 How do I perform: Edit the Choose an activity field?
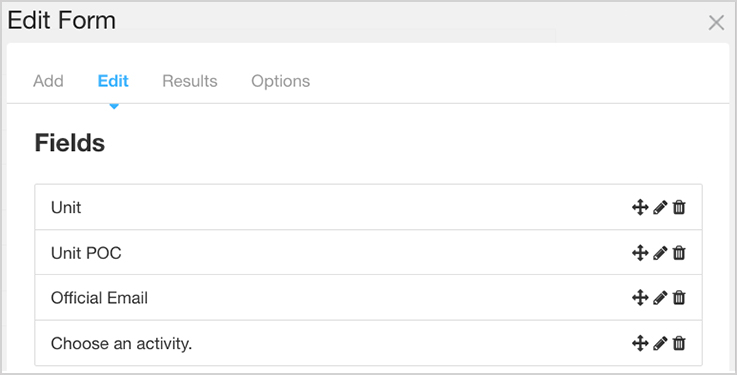click(x=660, y=344)
